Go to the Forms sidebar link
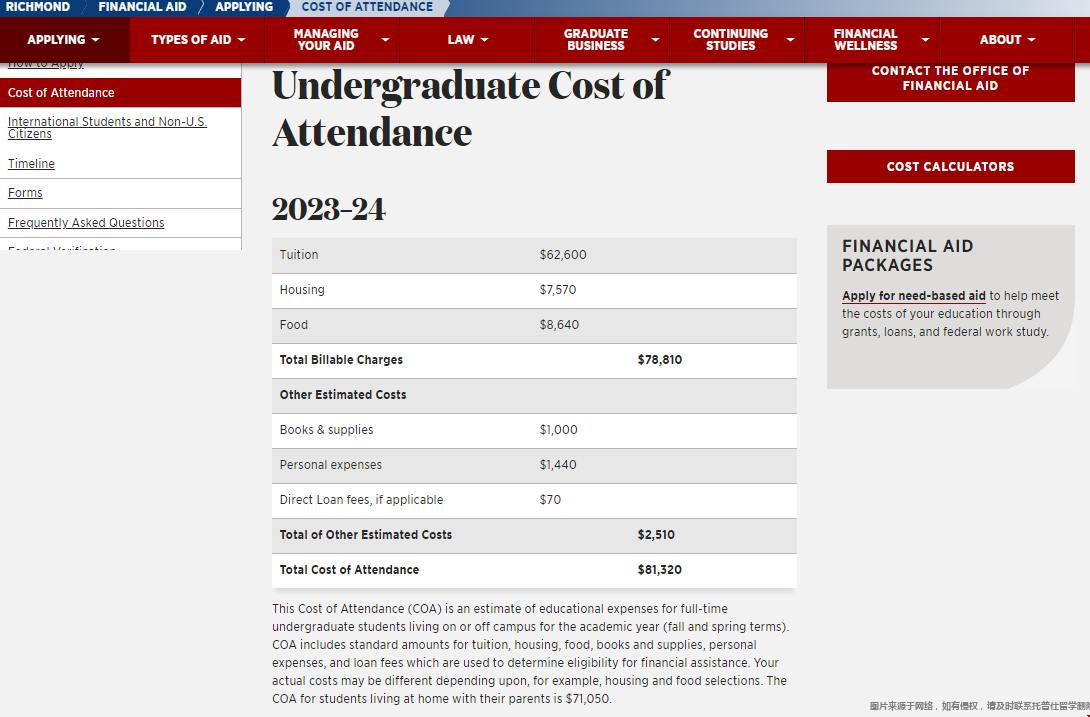Image resolution: width=1090 pixels, height=717 pixels. (25, 193)
